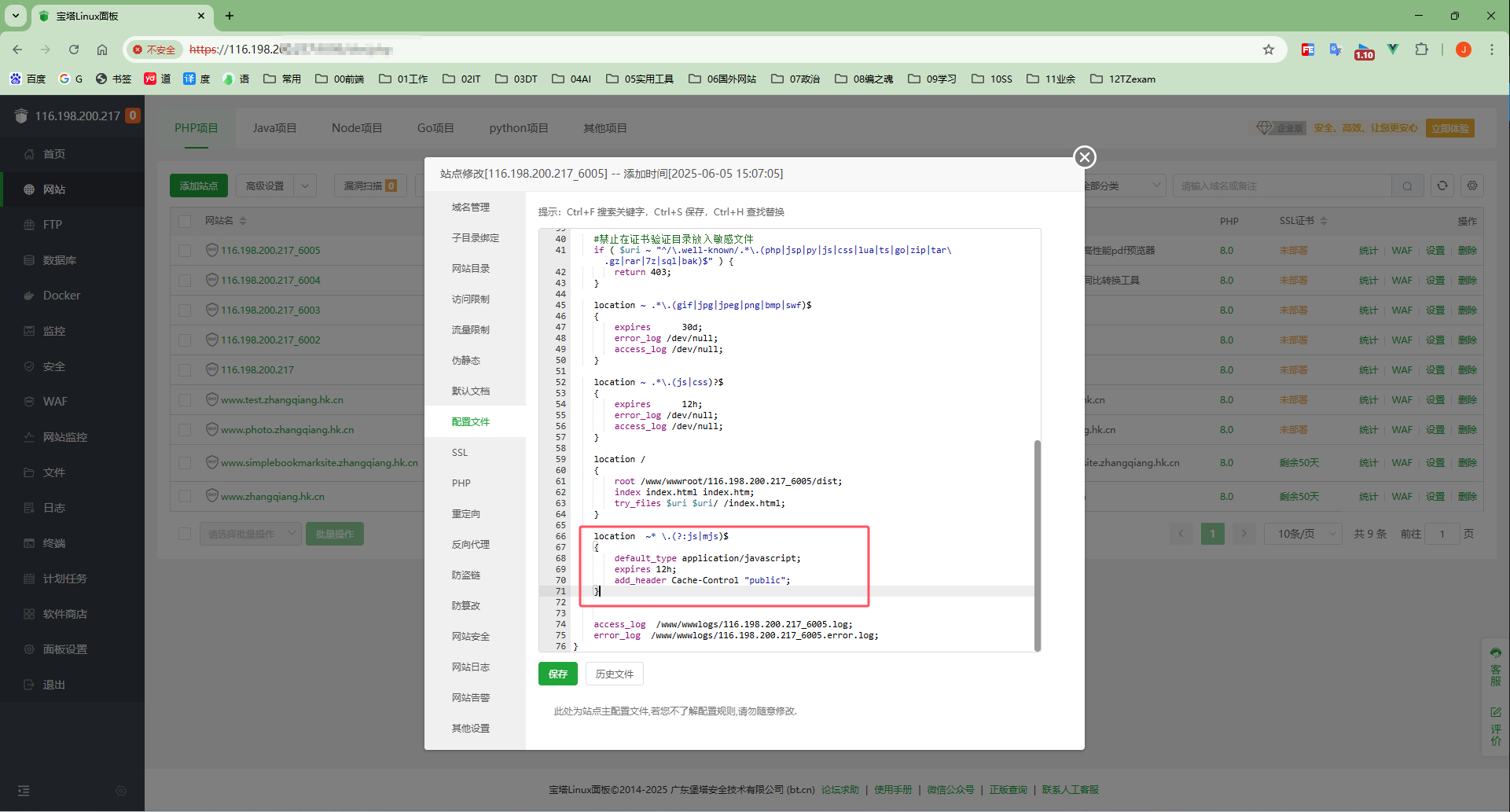
Task: Expand 高级设置 dropdown arrow
Action: pyautogui.click(x=305, y=186)
